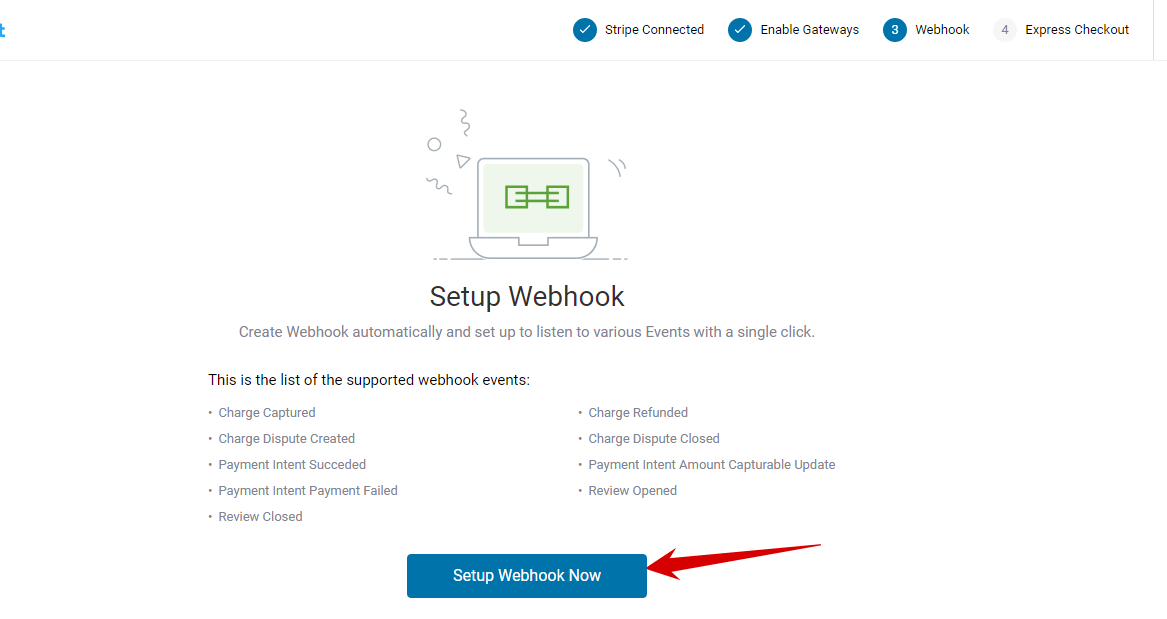The height and width of the screenshot is (619, 1167).
Task: Click the step 3 number circle
Action: pos(895,30)
